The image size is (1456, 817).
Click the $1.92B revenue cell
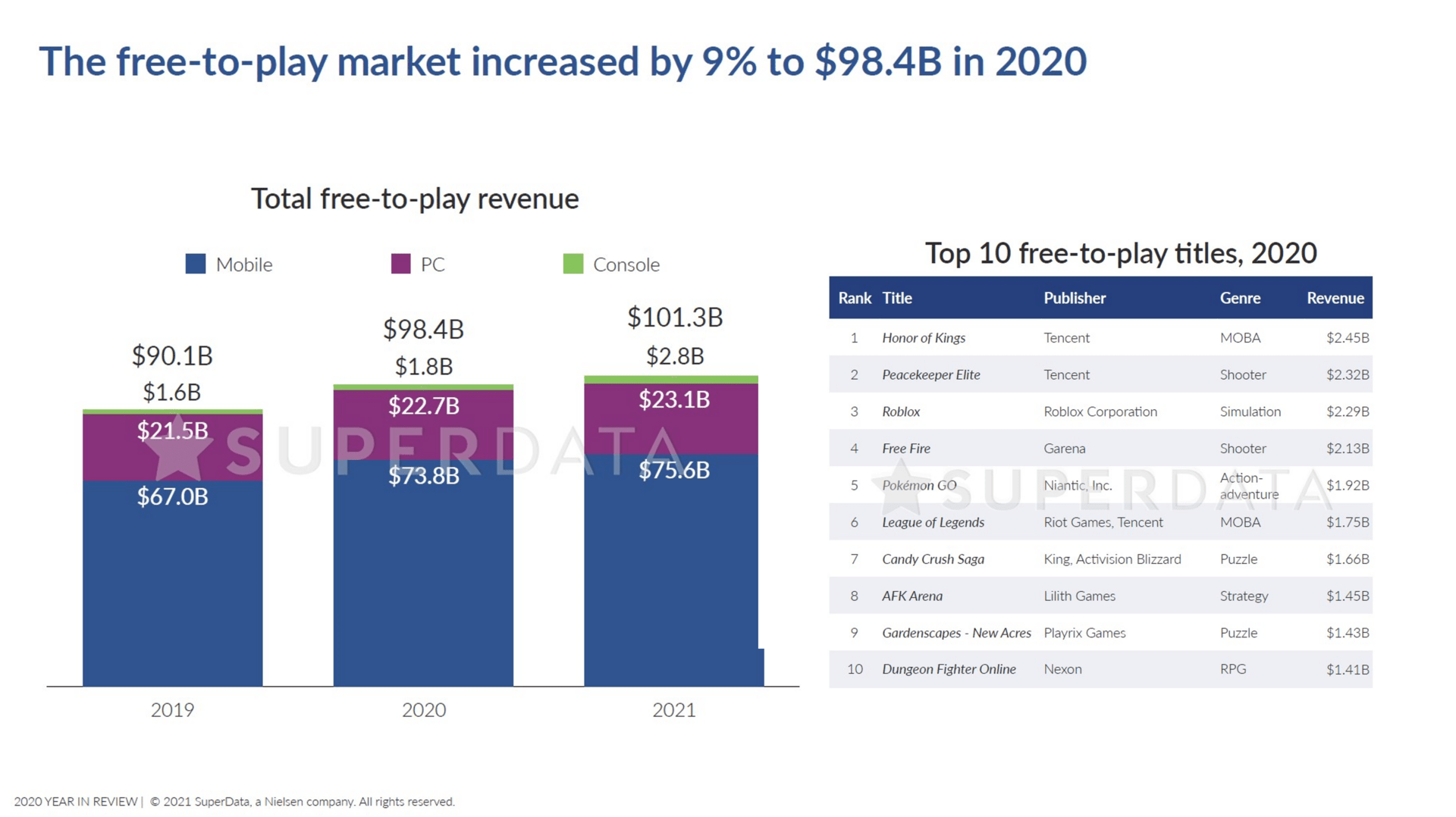click(x=1348, y=485)
